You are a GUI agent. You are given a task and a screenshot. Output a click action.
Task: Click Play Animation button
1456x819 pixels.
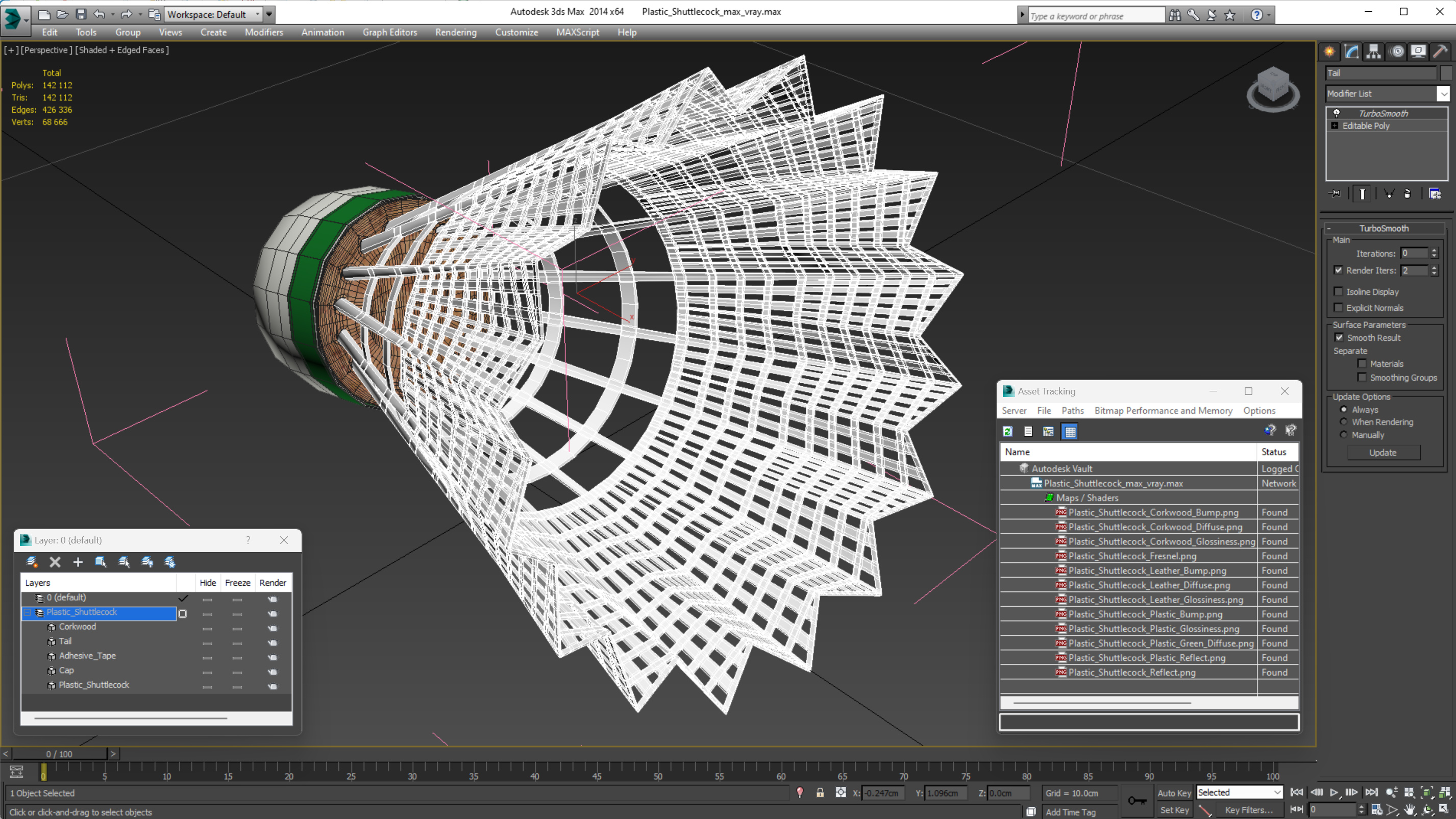(x=1334, y=792)
